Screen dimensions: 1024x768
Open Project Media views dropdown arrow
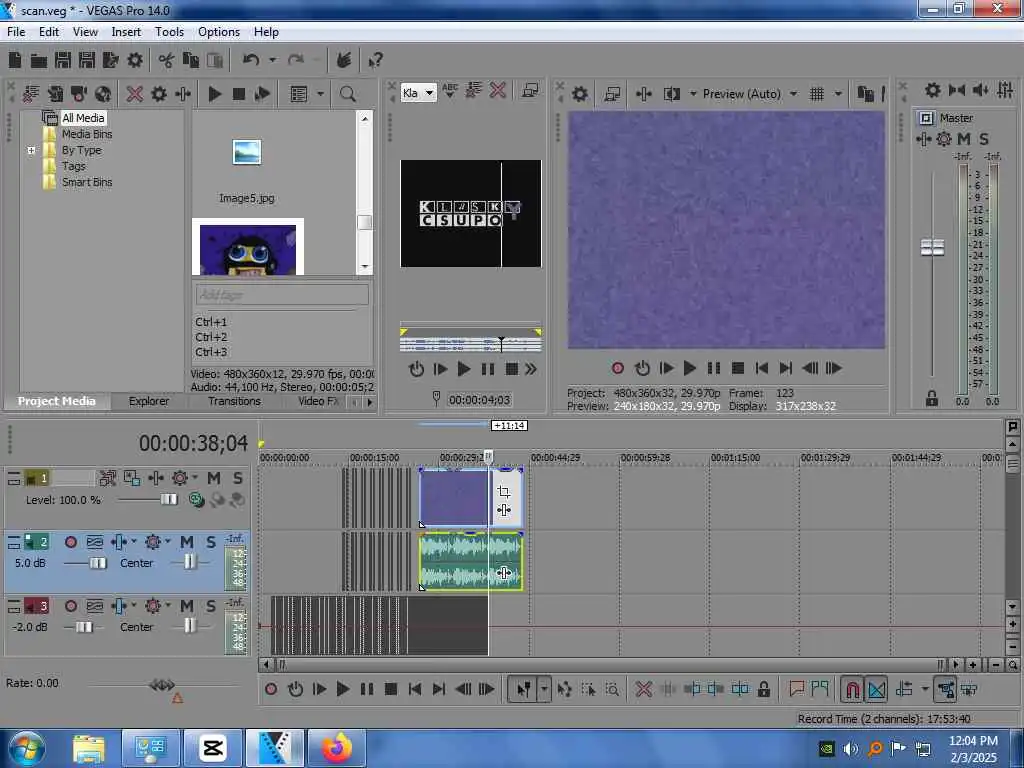(x=320, y=94)
